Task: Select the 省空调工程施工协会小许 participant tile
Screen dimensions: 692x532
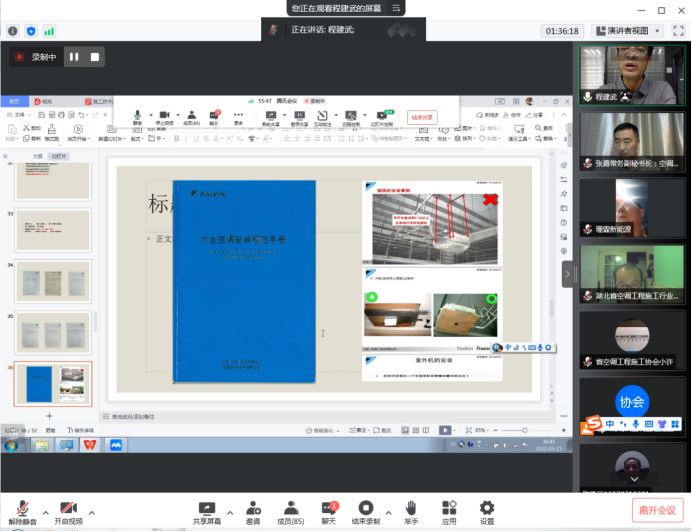Action: 632,340
